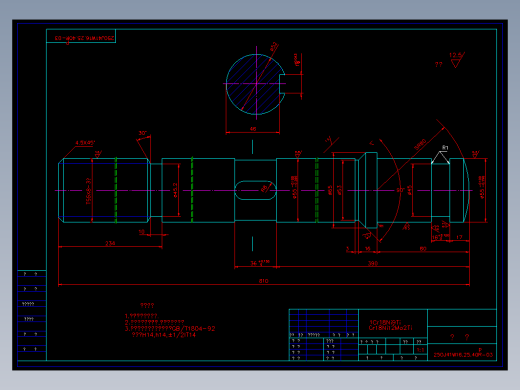Select material text 1Cr18Ni9Ti

click(x=385, y=322)
